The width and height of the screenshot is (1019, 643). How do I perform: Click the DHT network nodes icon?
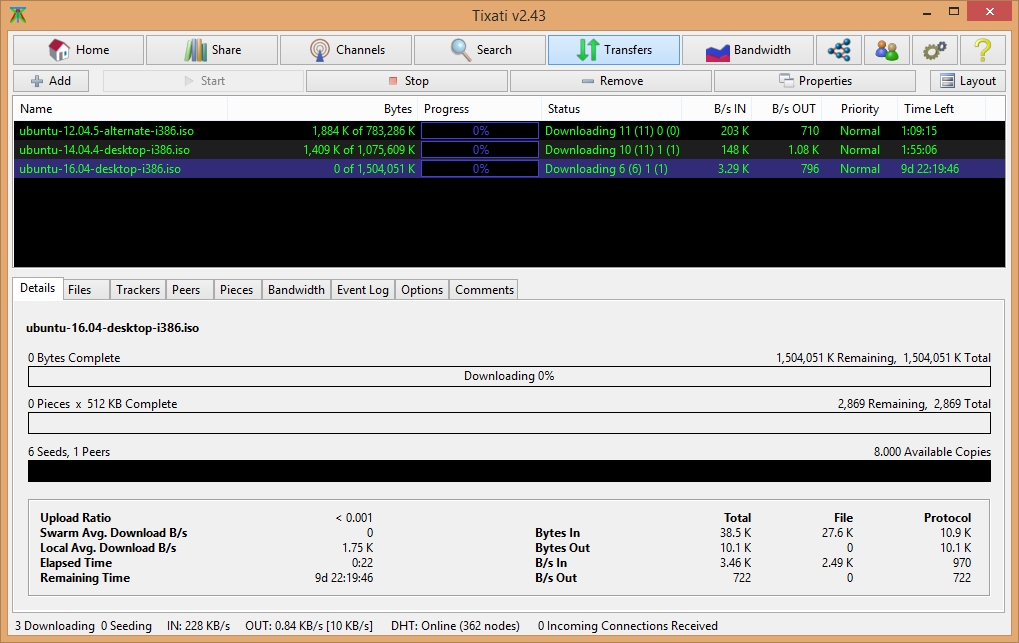(839, 50)
